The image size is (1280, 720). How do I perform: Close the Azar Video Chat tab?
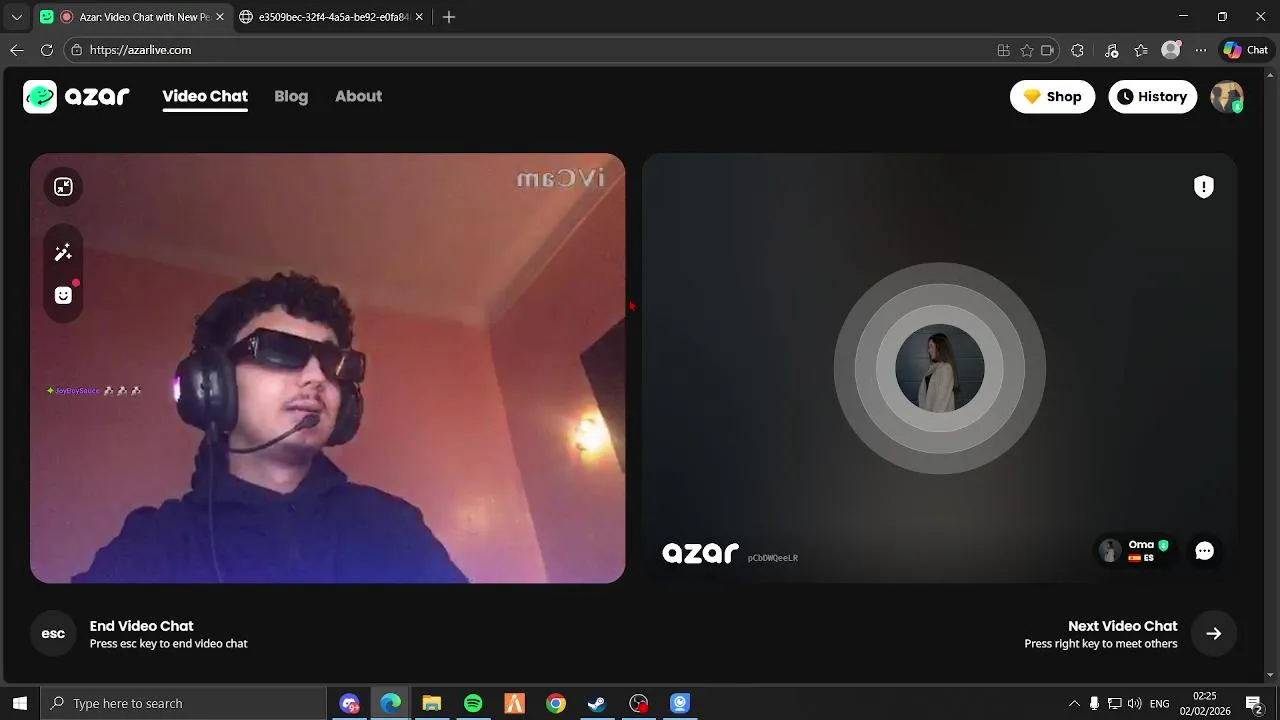tap(220, 17)
